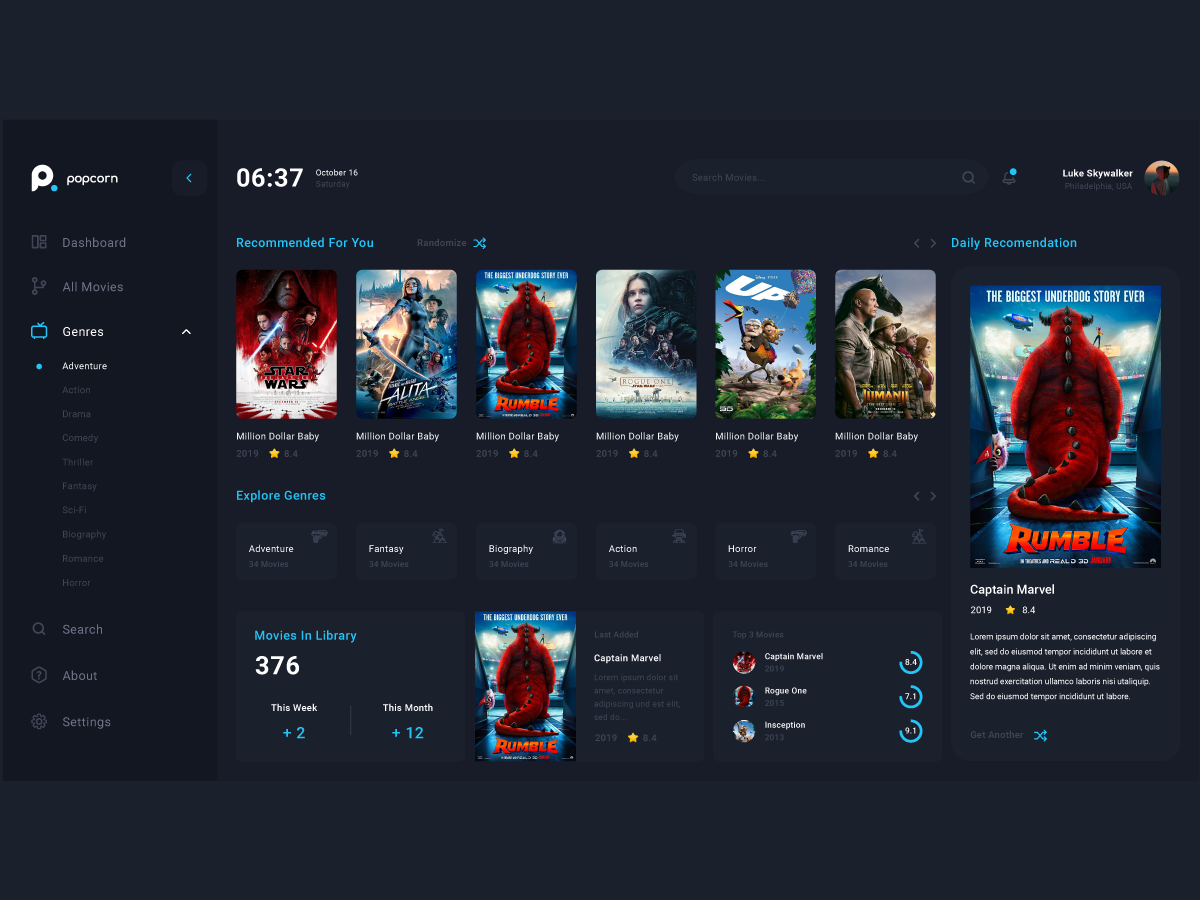Viewport: 1200px width, 900px height.
Task: Click Captain Marvel title in Last Added
Action: point(627,658)
